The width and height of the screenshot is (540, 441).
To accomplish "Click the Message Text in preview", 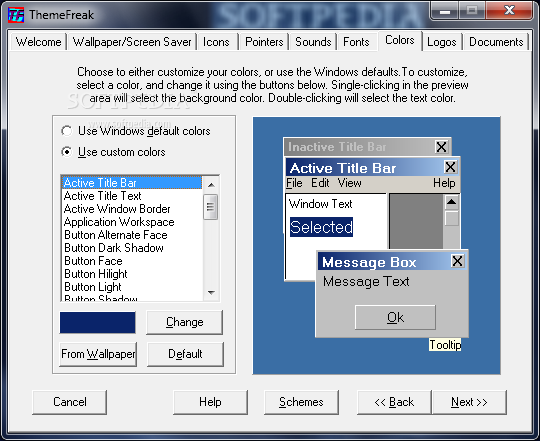I will (366, 282).
